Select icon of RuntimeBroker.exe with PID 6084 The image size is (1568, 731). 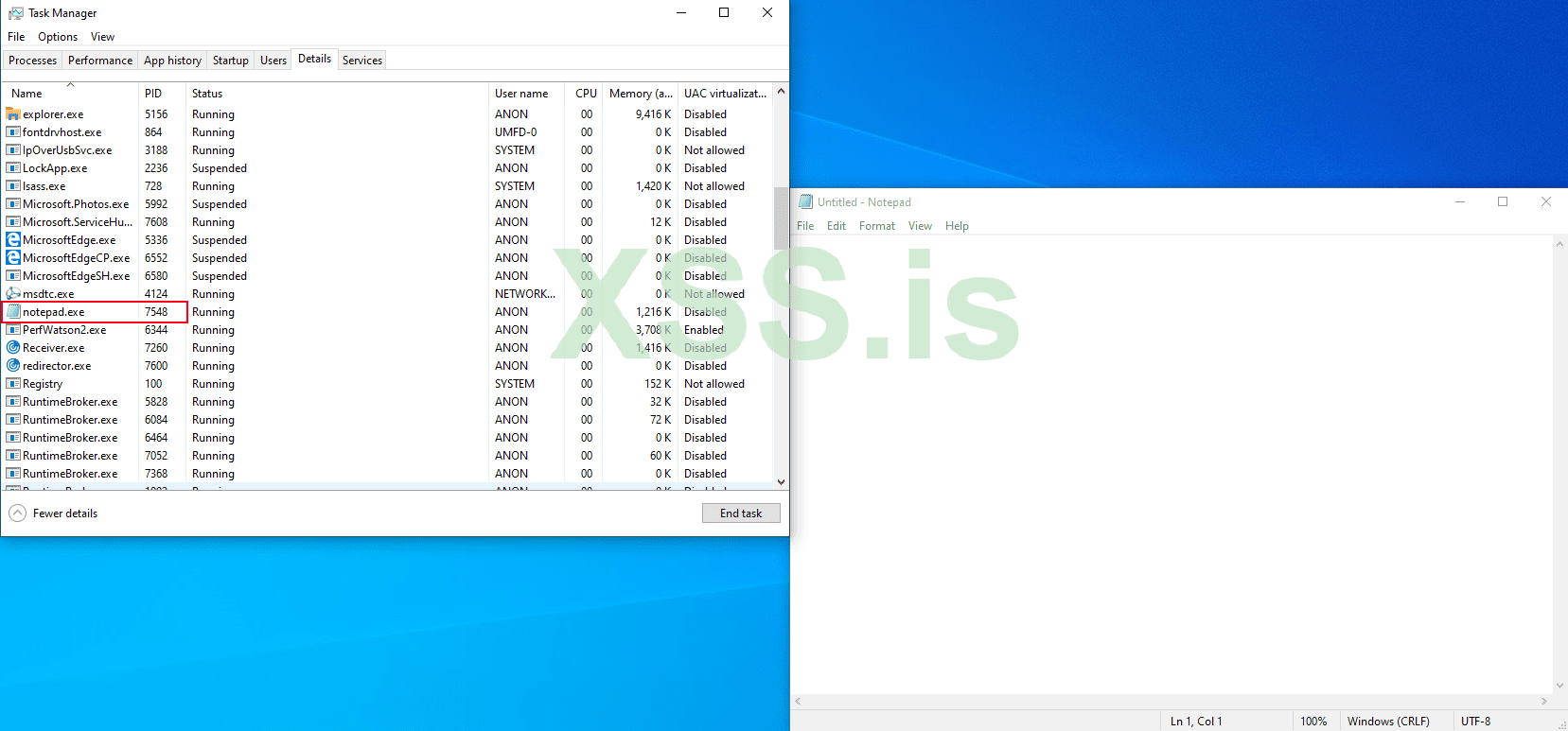[13, 420]
